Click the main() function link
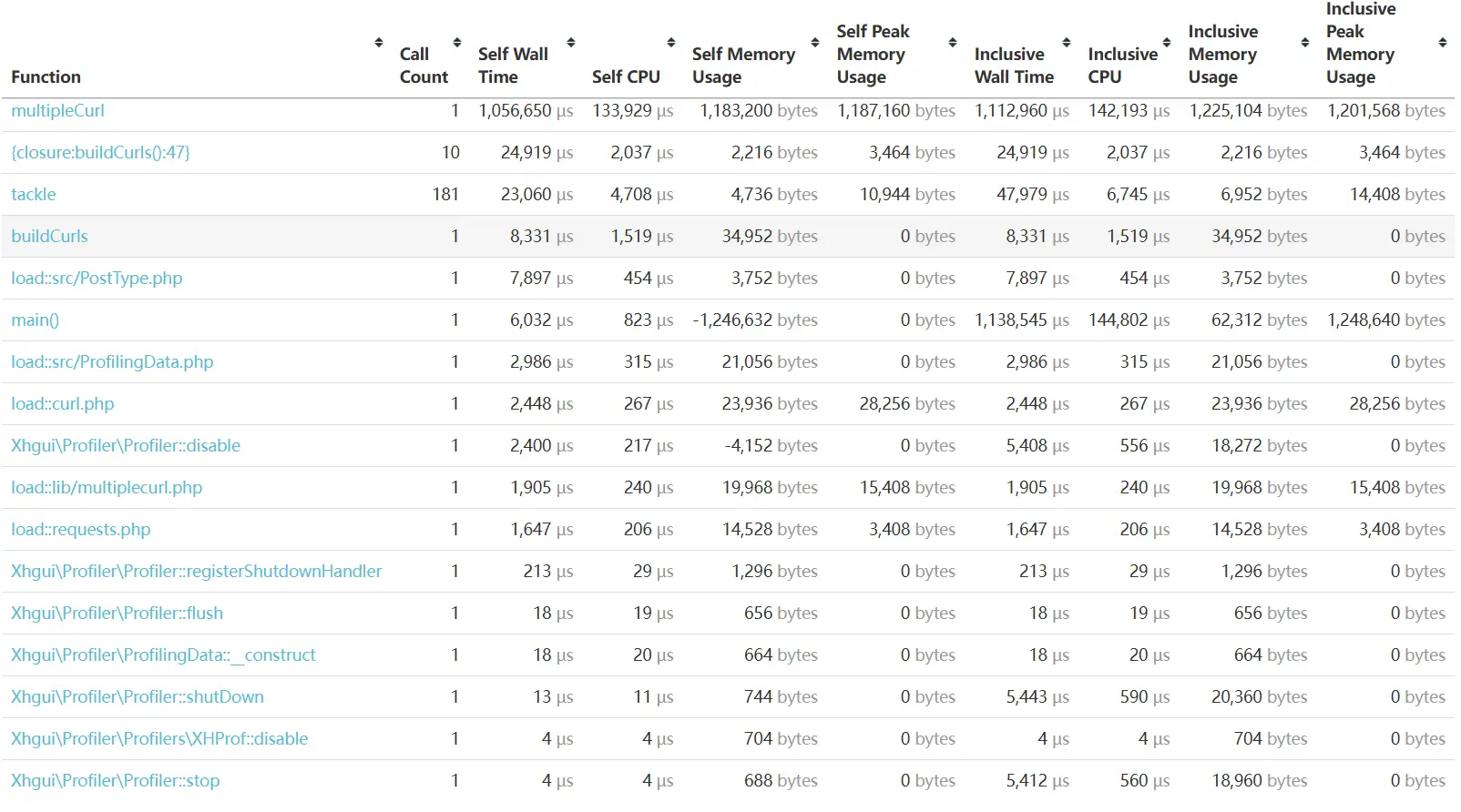Image resolution: width=1461 pixels, height=812 pixels. click(35, 320)
